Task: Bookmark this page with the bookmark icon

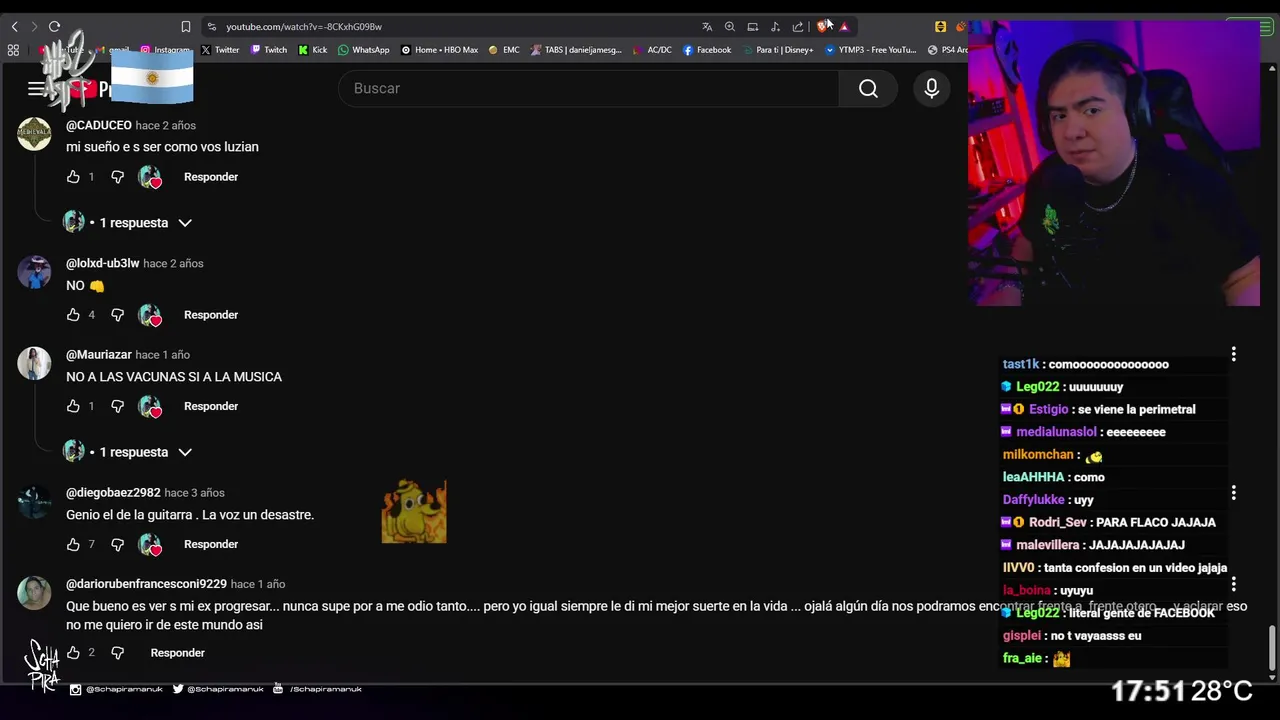Action: [185, 27]
